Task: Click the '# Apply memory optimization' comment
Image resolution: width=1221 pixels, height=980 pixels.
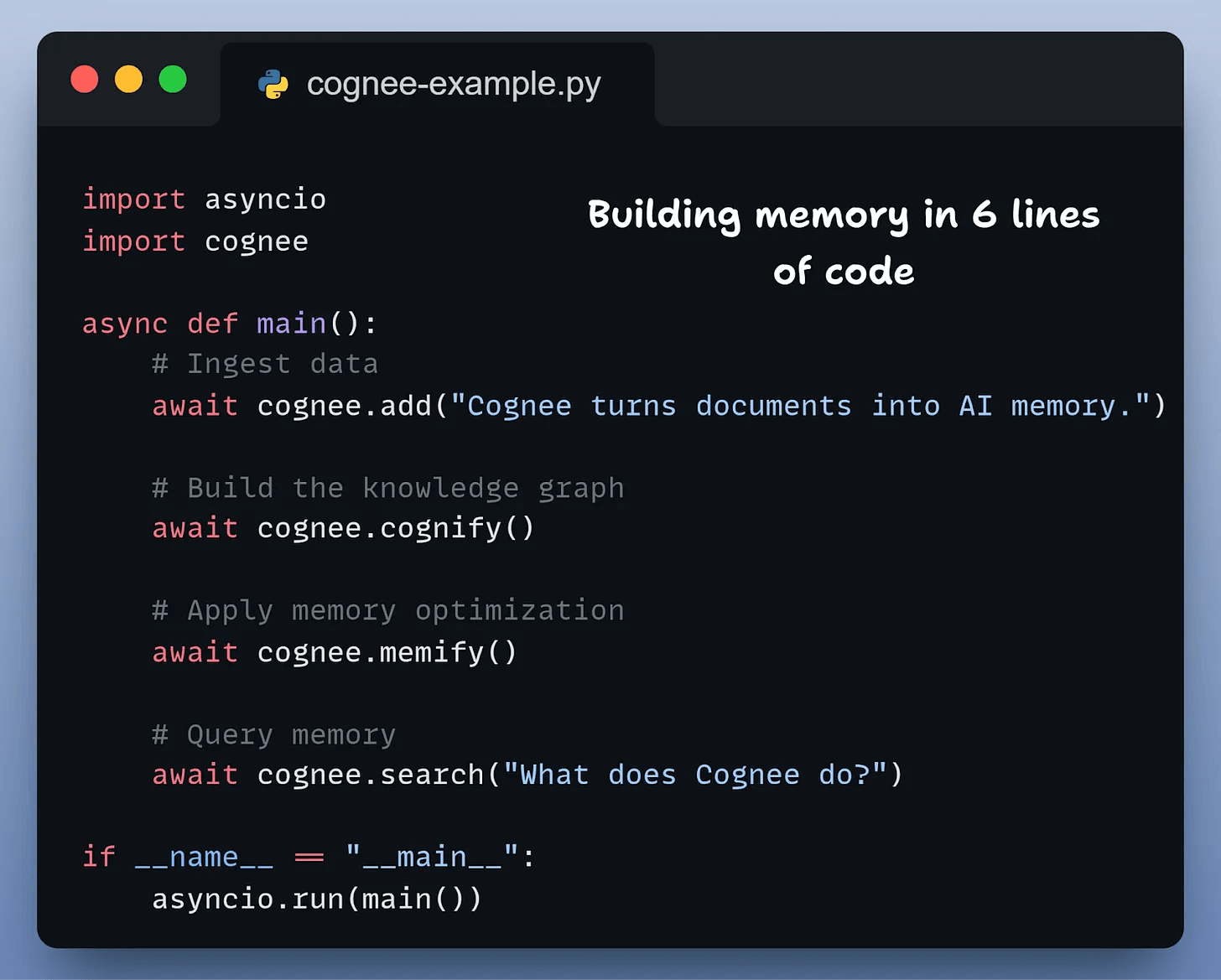Action: coord(388,610)
